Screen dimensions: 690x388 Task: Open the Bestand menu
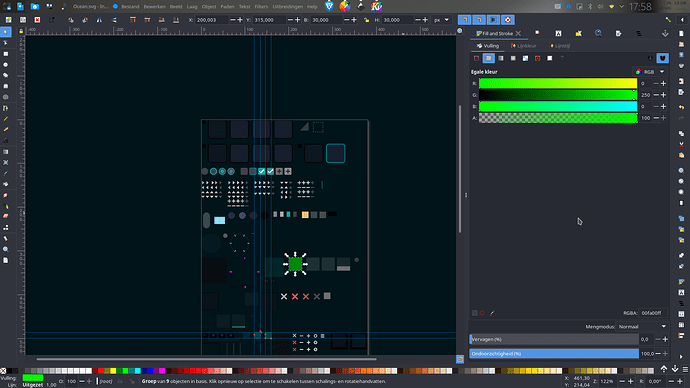point(130,7)
